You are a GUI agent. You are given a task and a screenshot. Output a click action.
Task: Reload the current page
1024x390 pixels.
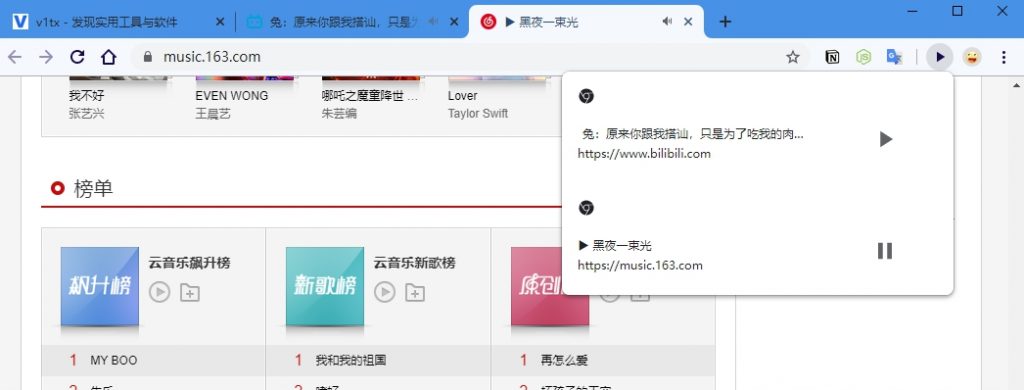point(77,57)
